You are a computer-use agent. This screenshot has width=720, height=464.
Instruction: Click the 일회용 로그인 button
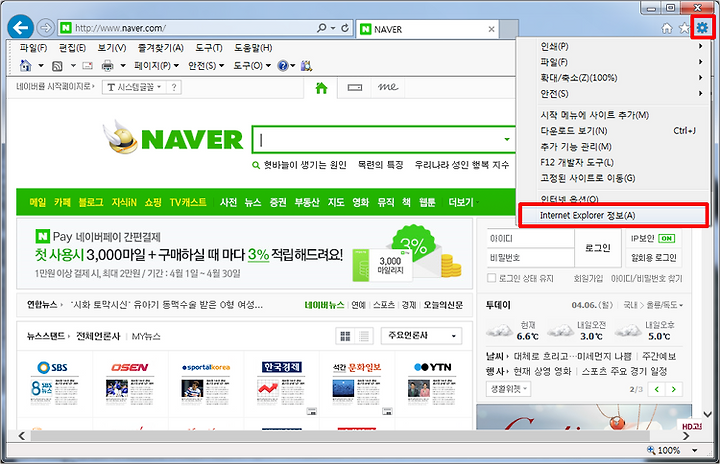653,258
